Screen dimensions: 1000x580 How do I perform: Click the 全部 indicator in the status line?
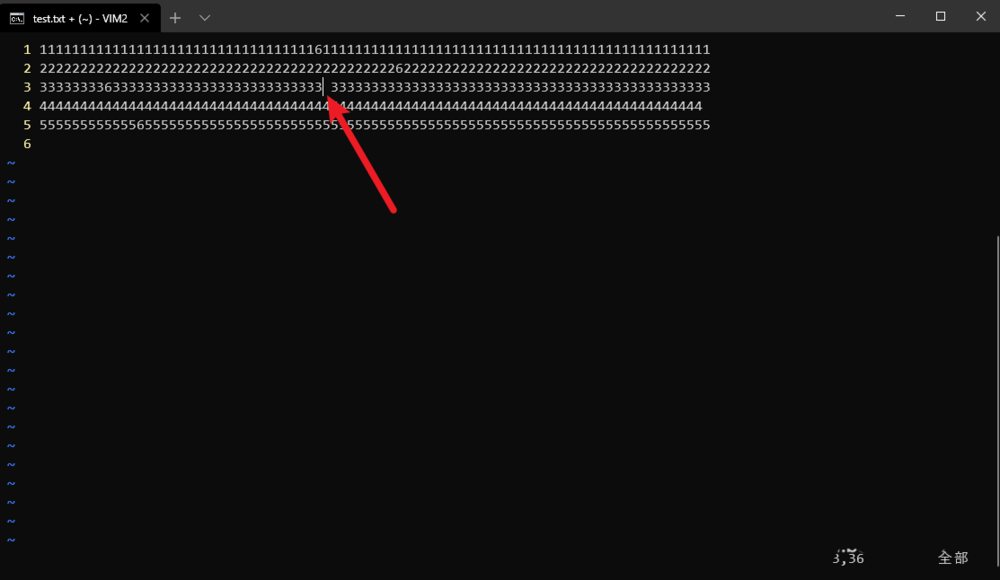(x=953, y=558)
